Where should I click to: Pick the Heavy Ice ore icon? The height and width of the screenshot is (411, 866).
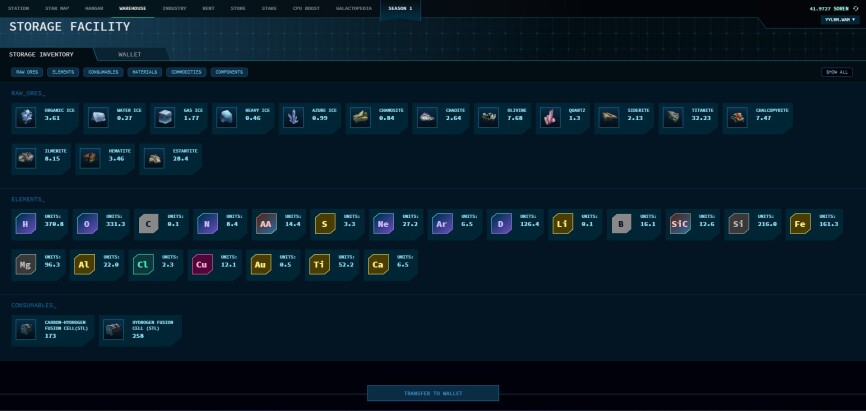point(226,118)
